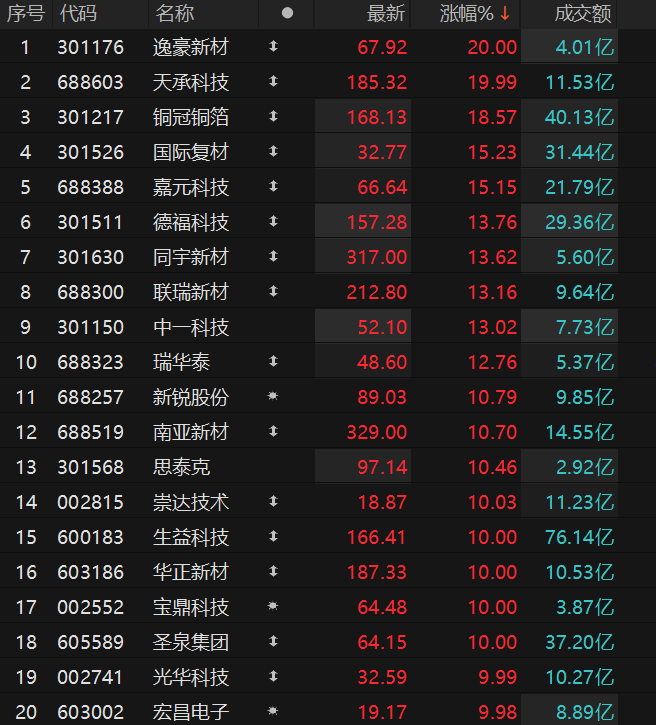This screenshot has height=725, width=656.
Task: Click change percentage 15.23
Action: tap(492, 152)
